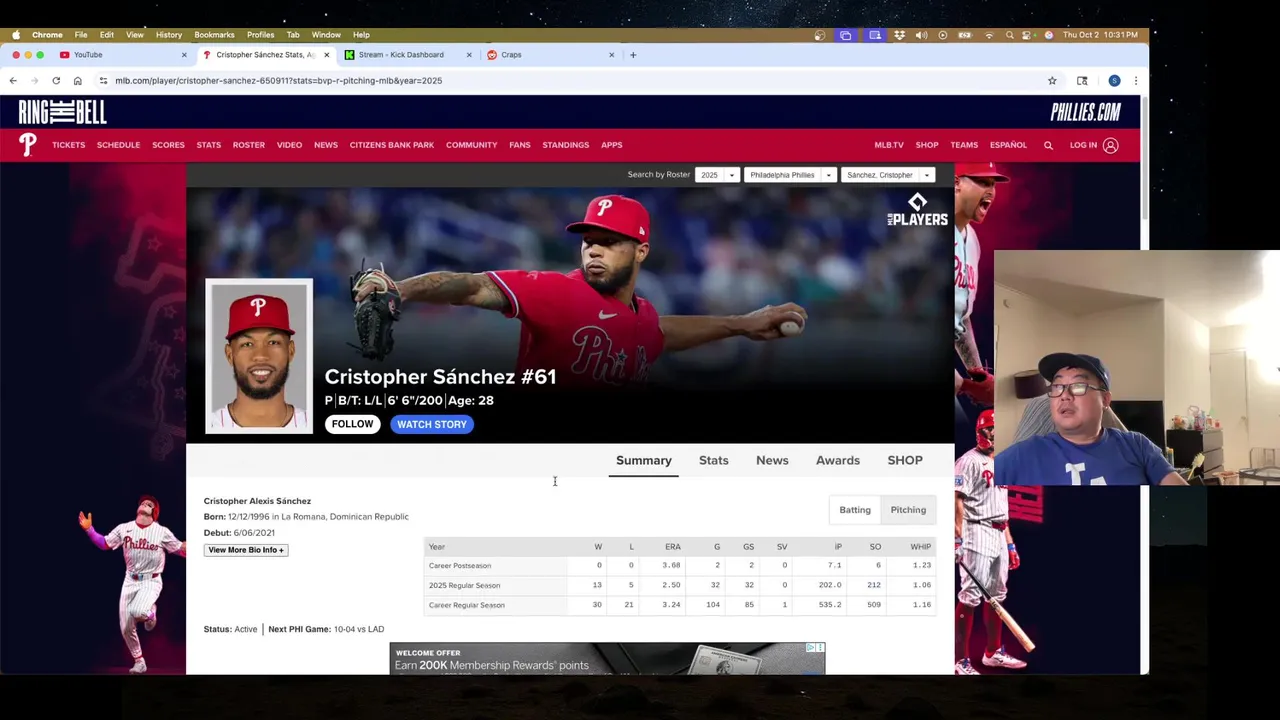Switch to the YouTube browser tab
Viewport: 1280px width, 720px height.
coord(120,55)
